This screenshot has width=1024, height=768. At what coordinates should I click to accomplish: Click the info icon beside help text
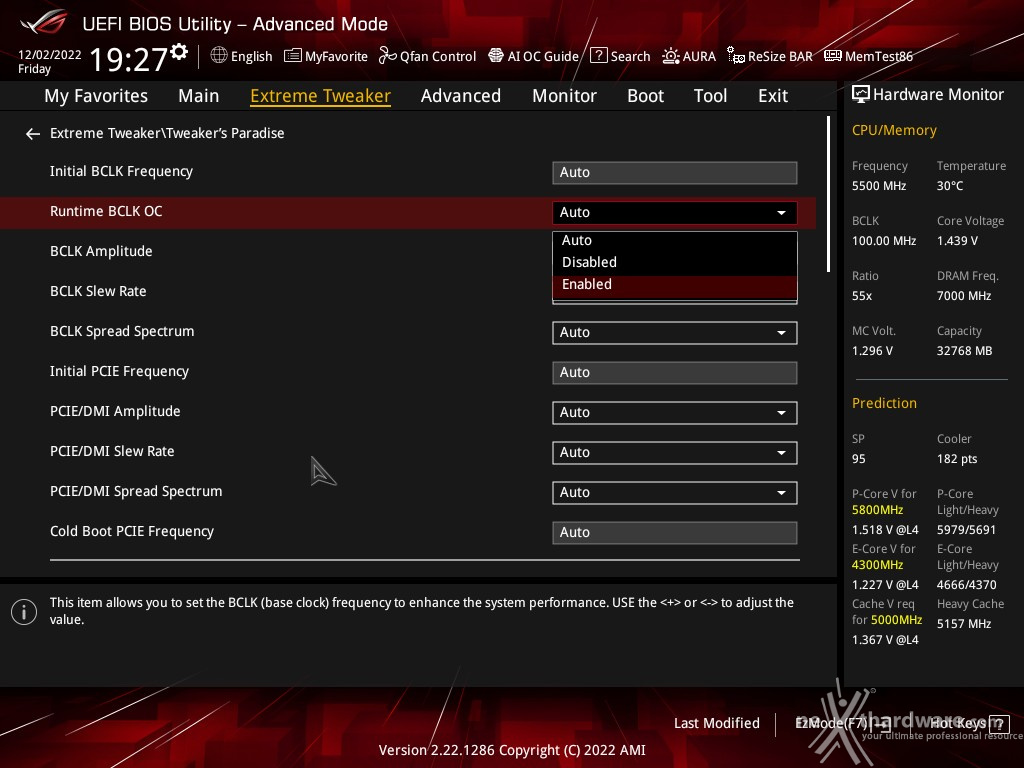point(24,612)
